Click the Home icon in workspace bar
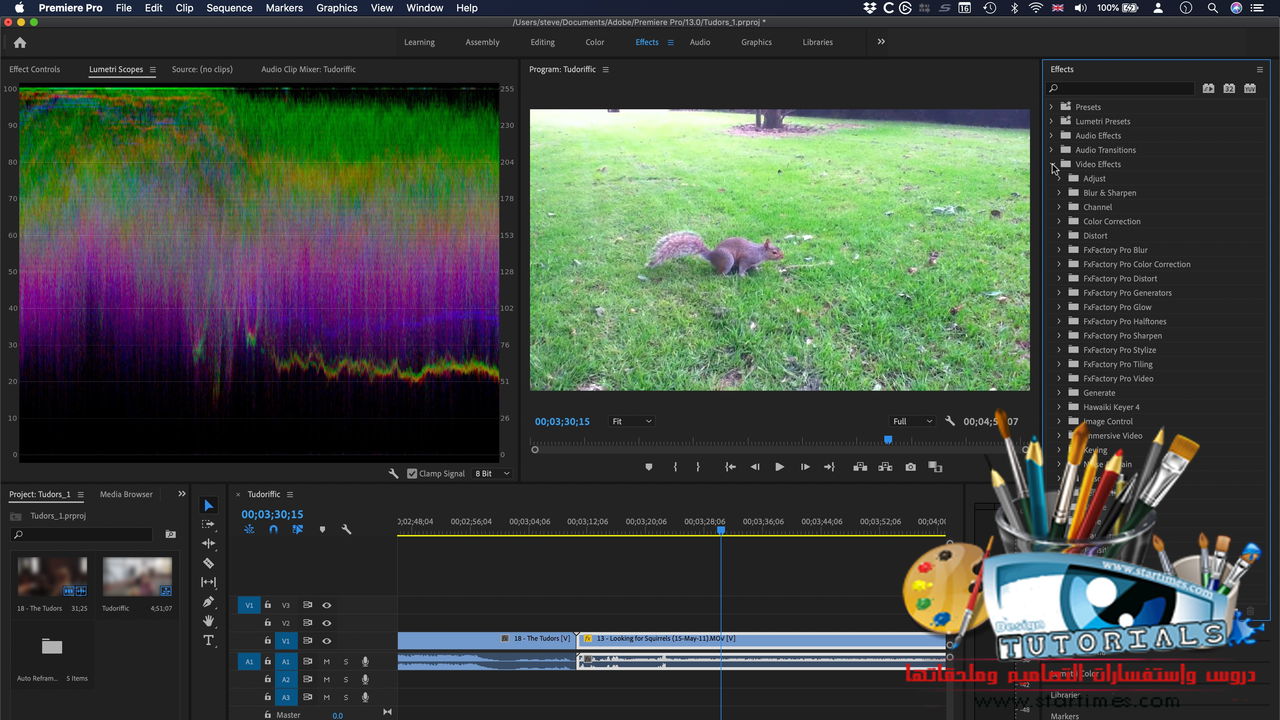This screenshot has height=720, width=1280. [x=20, y=42]
